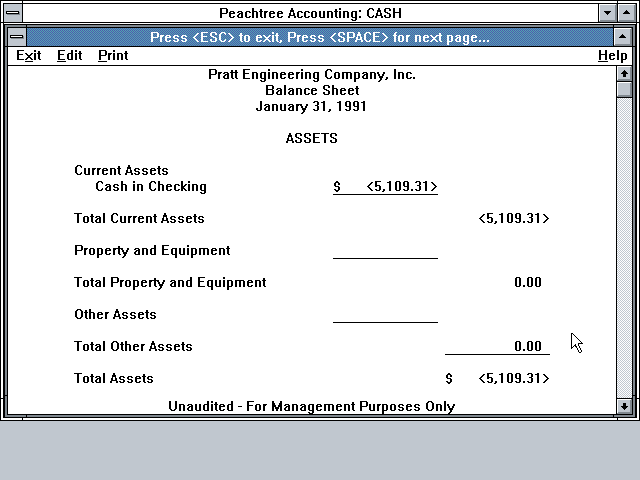Click Total Other Assets value 0.00

point(528,347)
